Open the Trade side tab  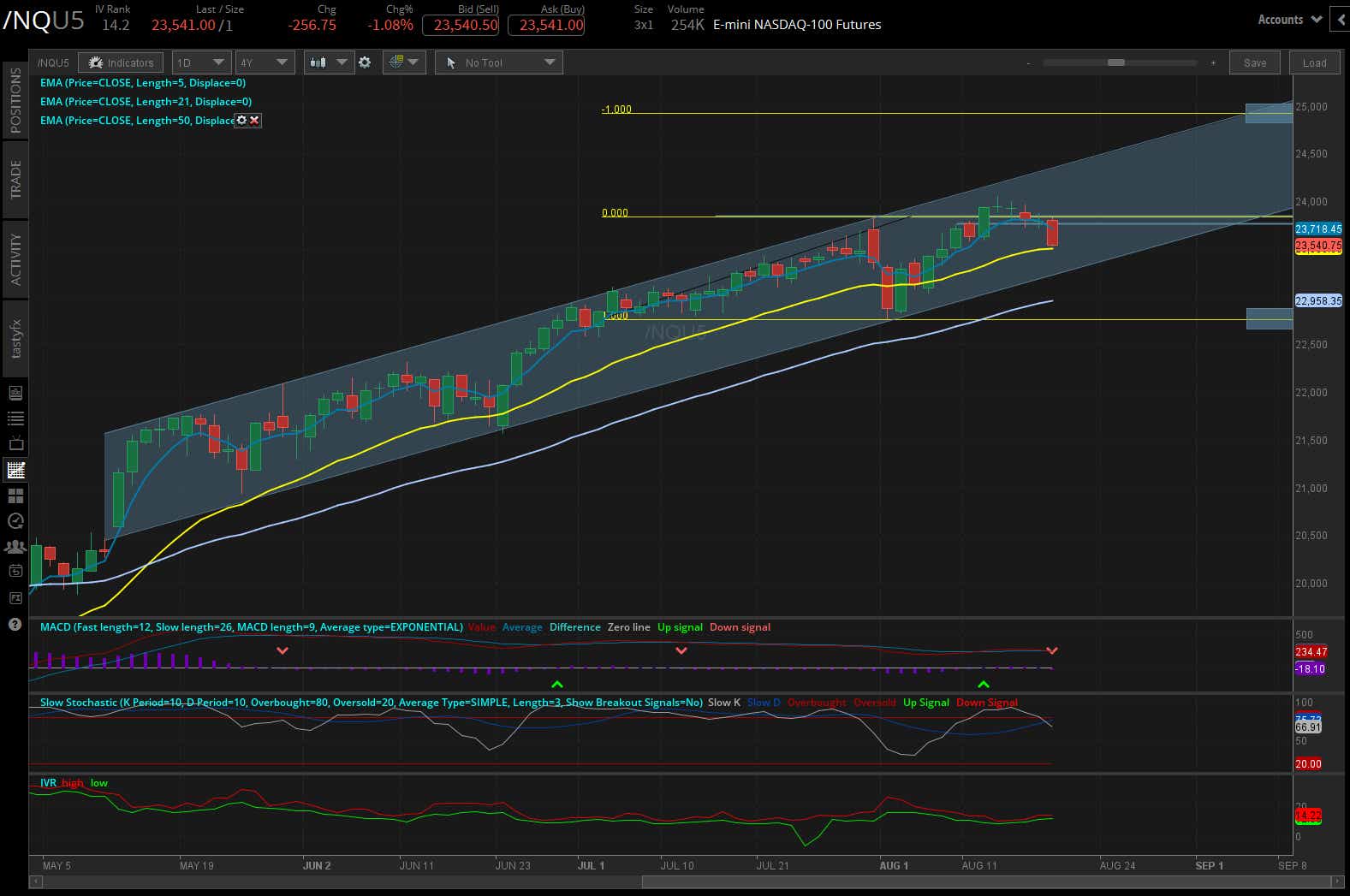[15, 180]
